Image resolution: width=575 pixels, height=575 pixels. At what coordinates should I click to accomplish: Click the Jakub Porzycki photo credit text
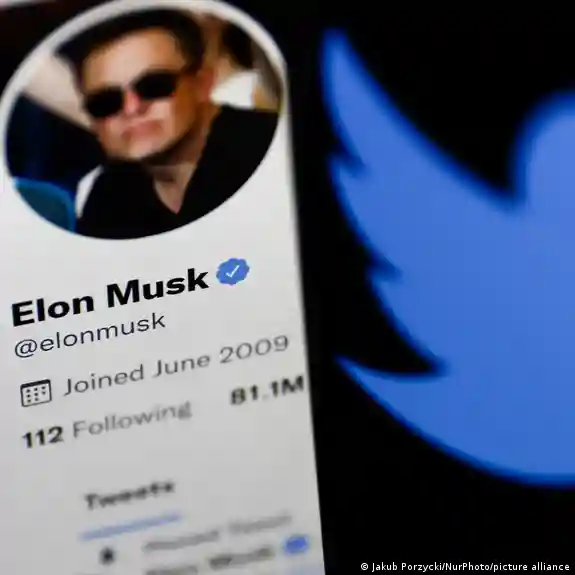[x=465, y=567]
